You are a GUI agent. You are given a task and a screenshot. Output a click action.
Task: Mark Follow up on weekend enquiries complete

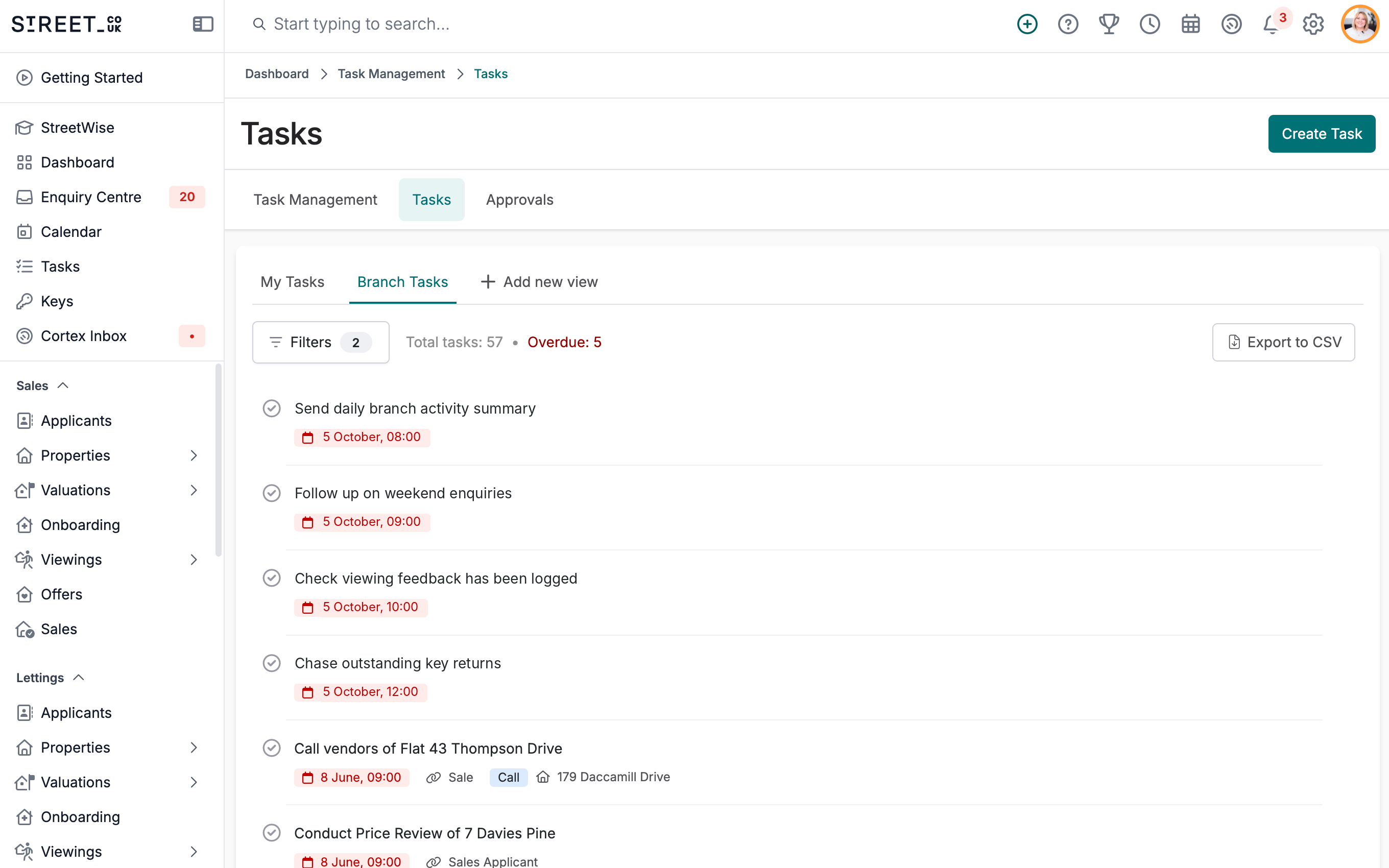(x=272, y=493)
